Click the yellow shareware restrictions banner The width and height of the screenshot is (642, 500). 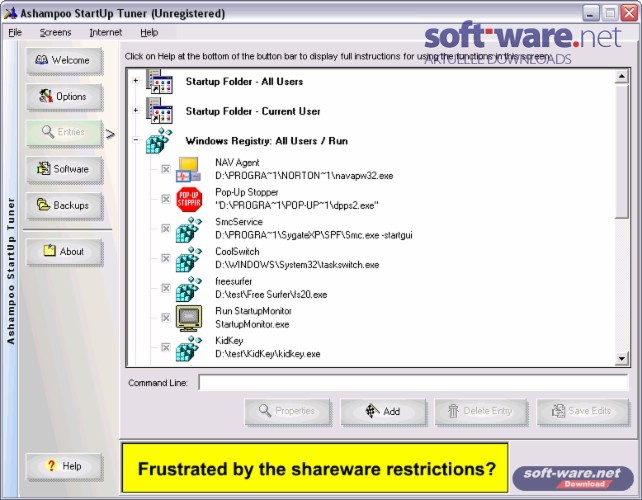315,468
